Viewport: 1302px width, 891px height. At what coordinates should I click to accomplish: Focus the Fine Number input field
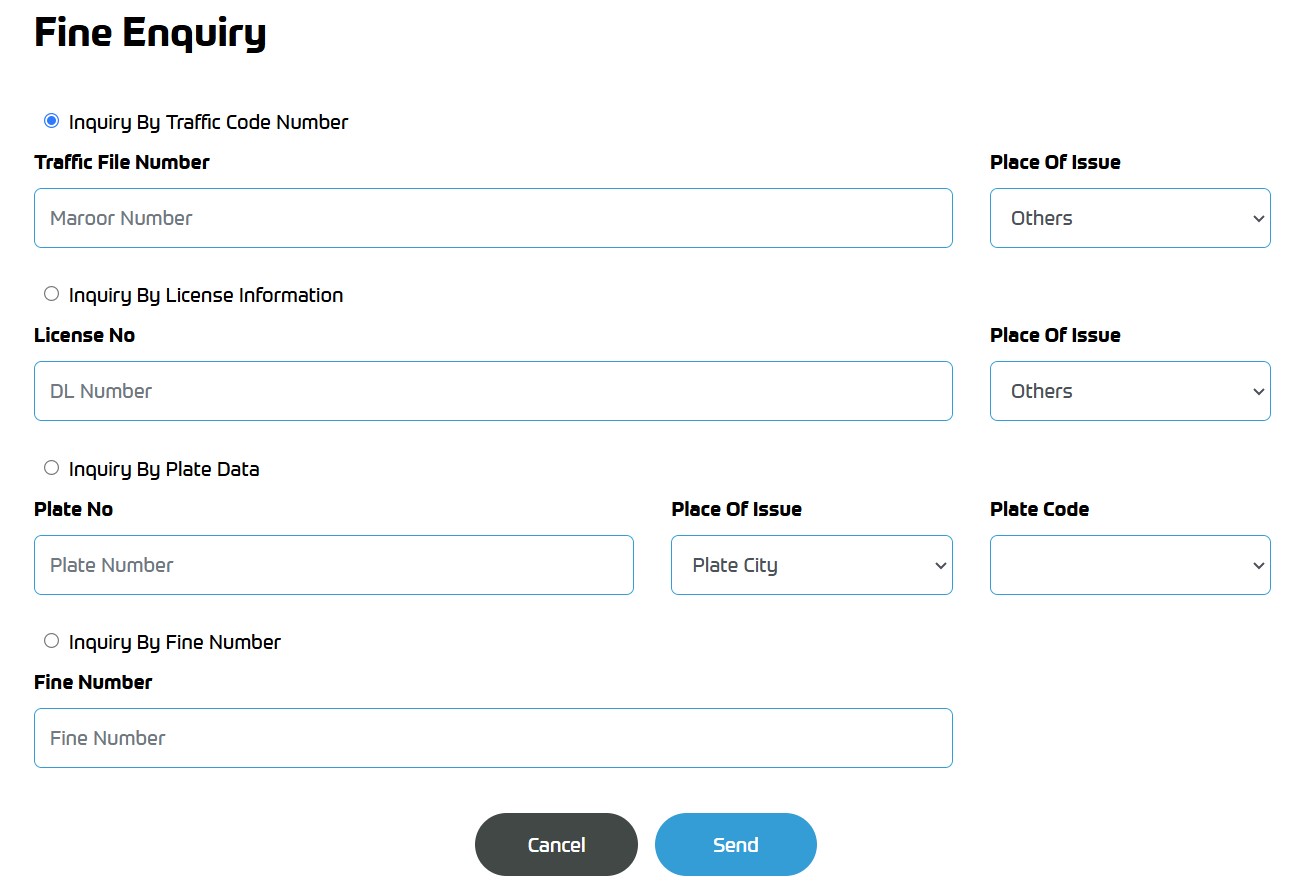(x=493, y=738)
